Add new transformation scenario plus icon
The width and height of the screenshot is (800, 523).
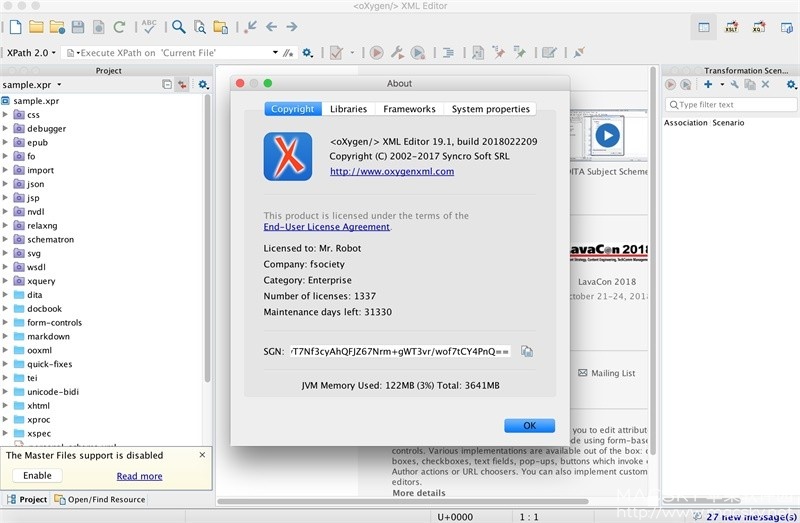click(x=708, y=84)
